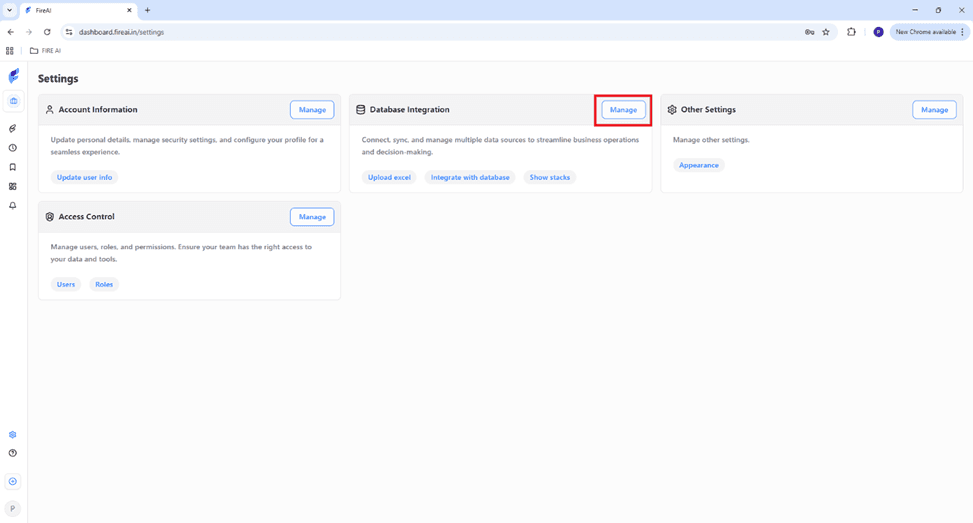Click Manage in Database Integration card
973x523 pixels.
tap(623, 110)
